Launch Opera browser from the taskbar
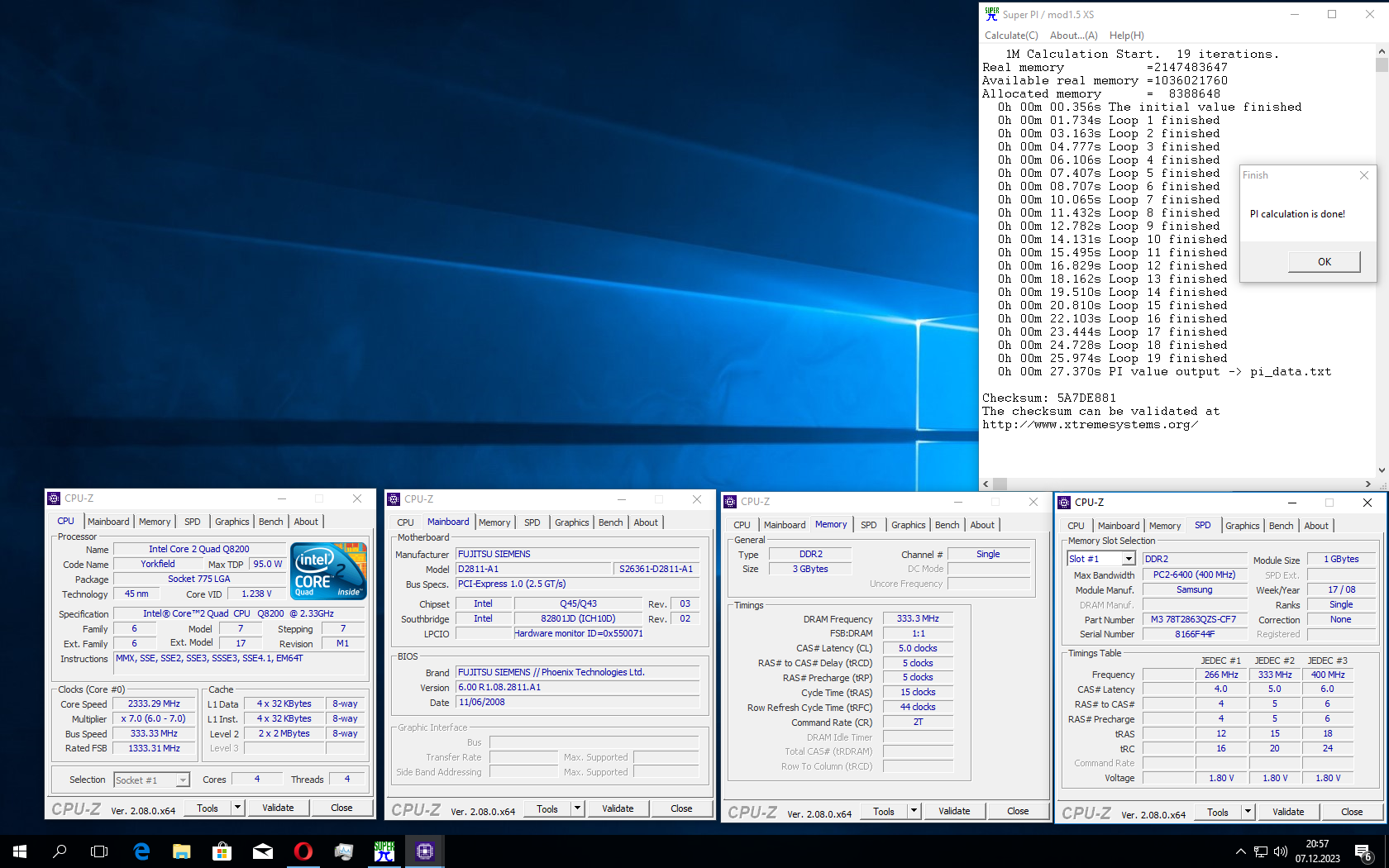This screenshot has width=1389, height=868. coord(303,851)
